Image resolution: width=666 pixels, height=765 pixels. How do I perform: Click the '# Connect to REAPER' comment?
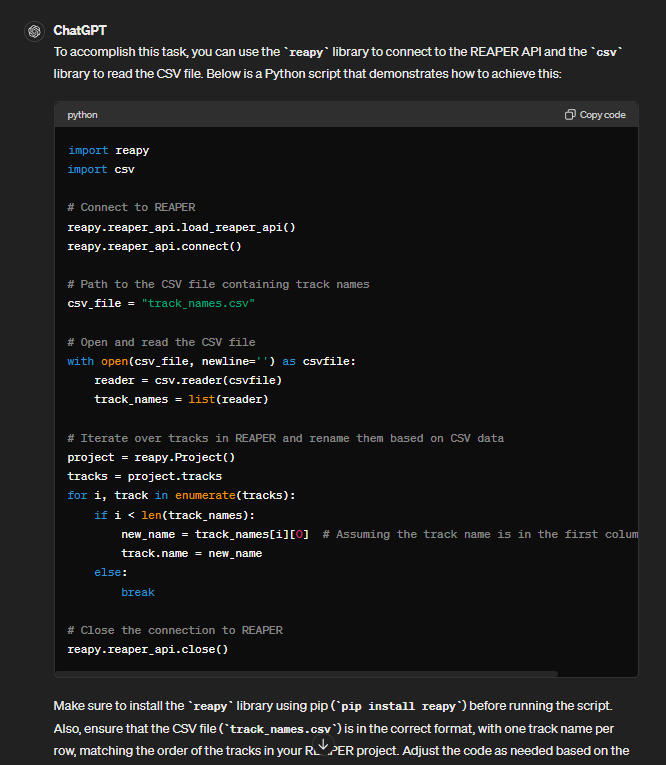(131, 207)
